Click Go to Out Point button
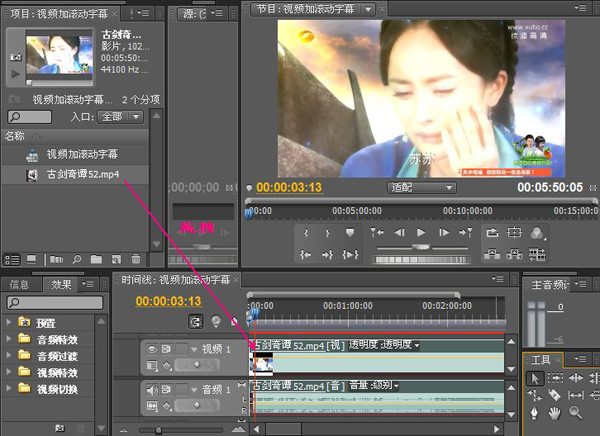 (328, 255)
